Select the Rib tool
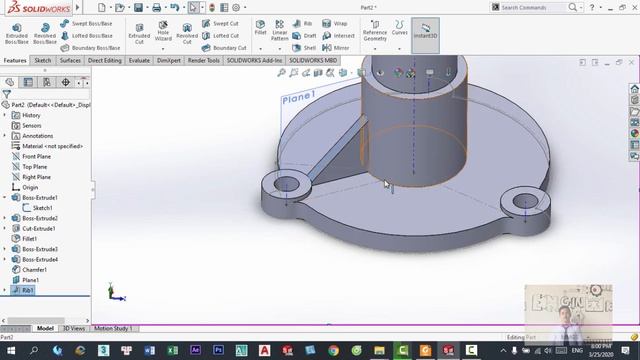 (302, 24)
